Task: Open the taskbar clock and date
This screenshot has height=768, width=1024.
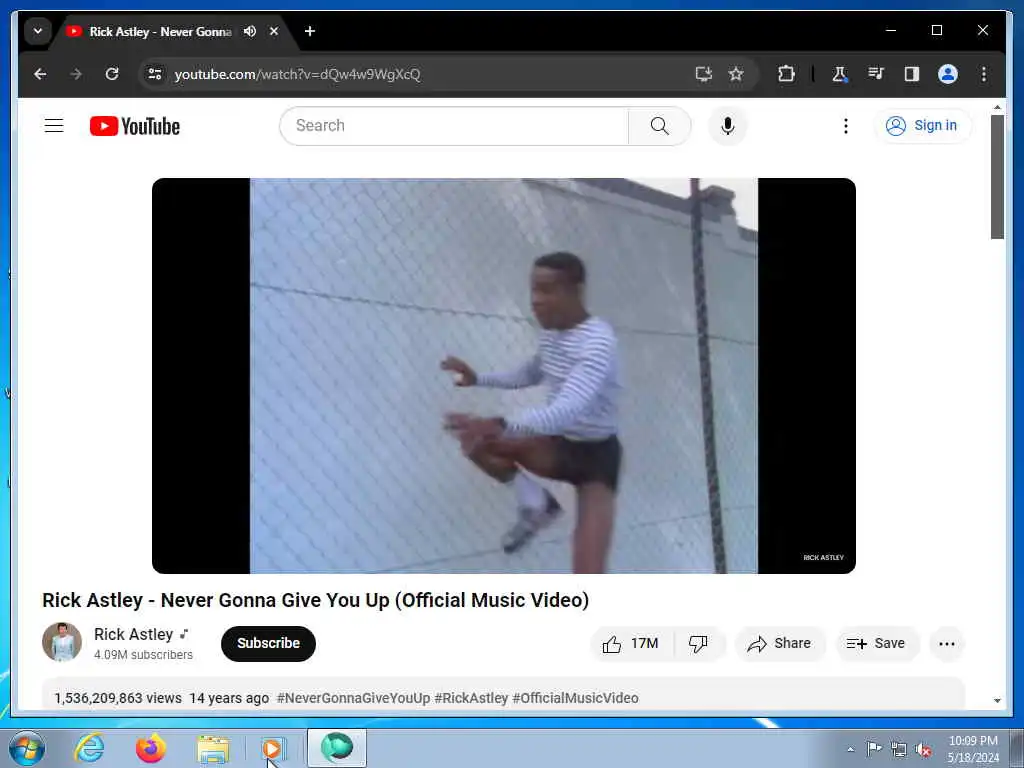Action: 973,749
